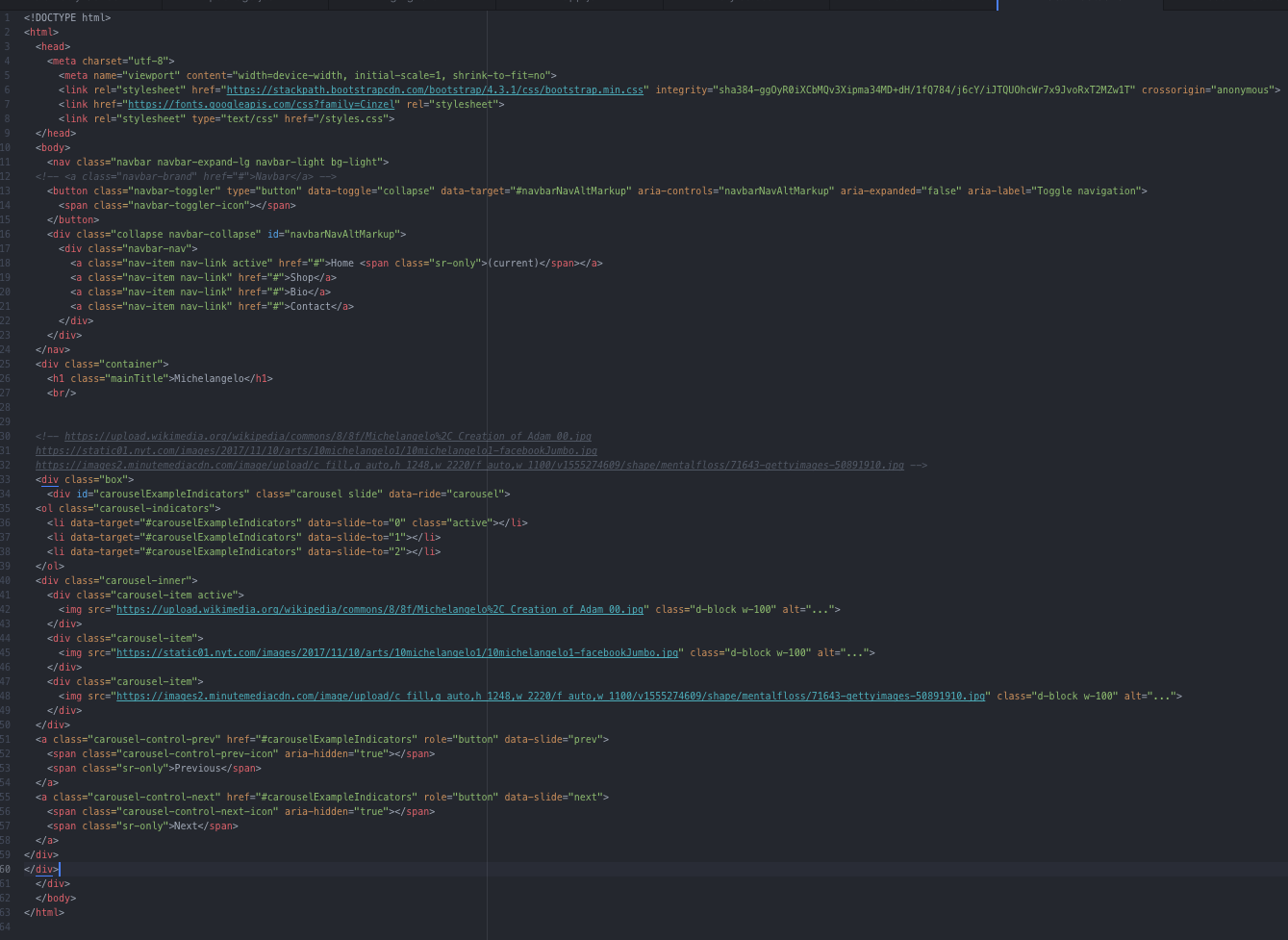1288x940 pixels.
Task: Click the nyt.com URL inside the img src
Action: point(397,652)
